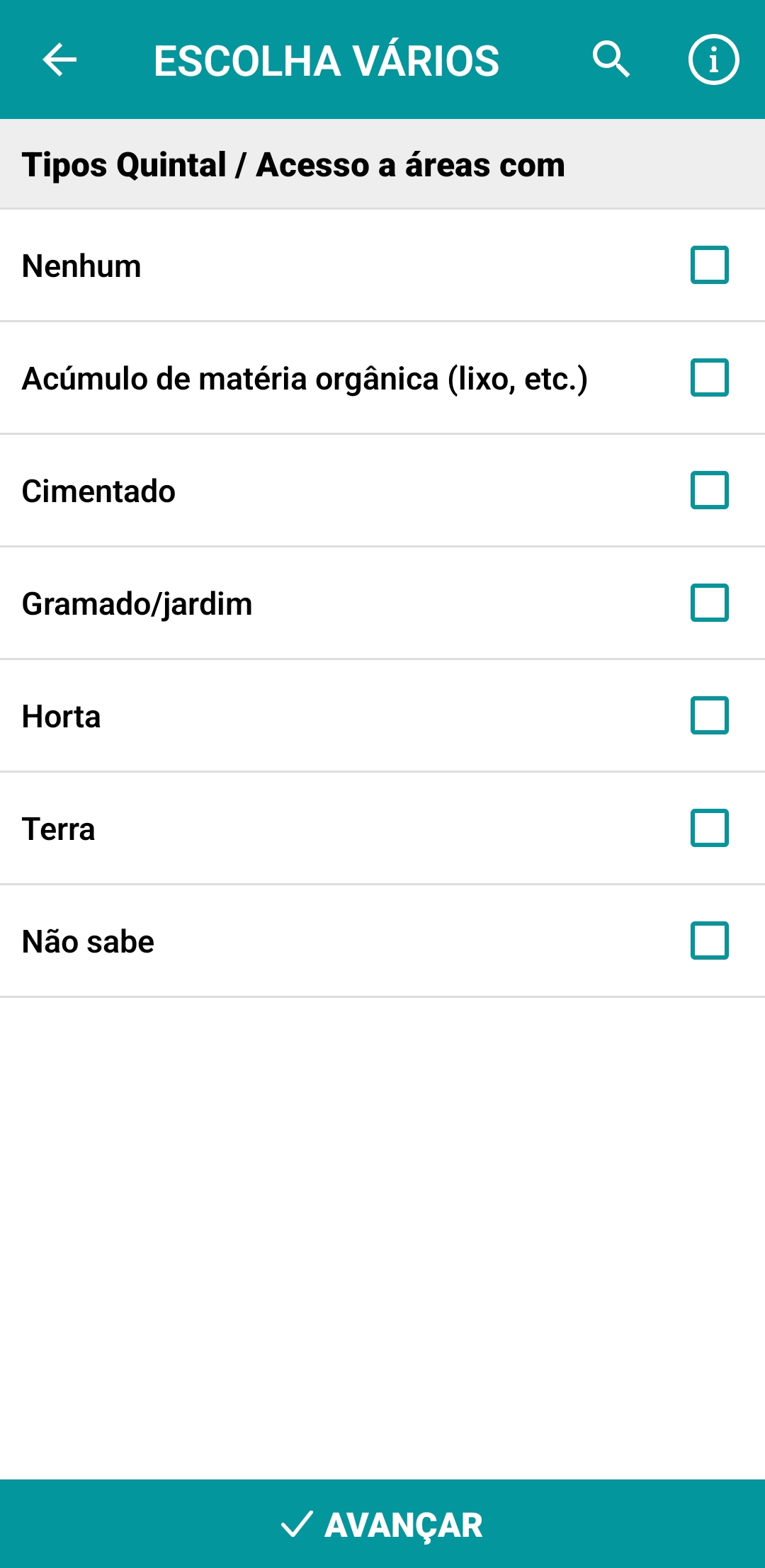765x1568 pixels.
Task: Tap the 'Não sabe' option text
Action: point(88,942)
